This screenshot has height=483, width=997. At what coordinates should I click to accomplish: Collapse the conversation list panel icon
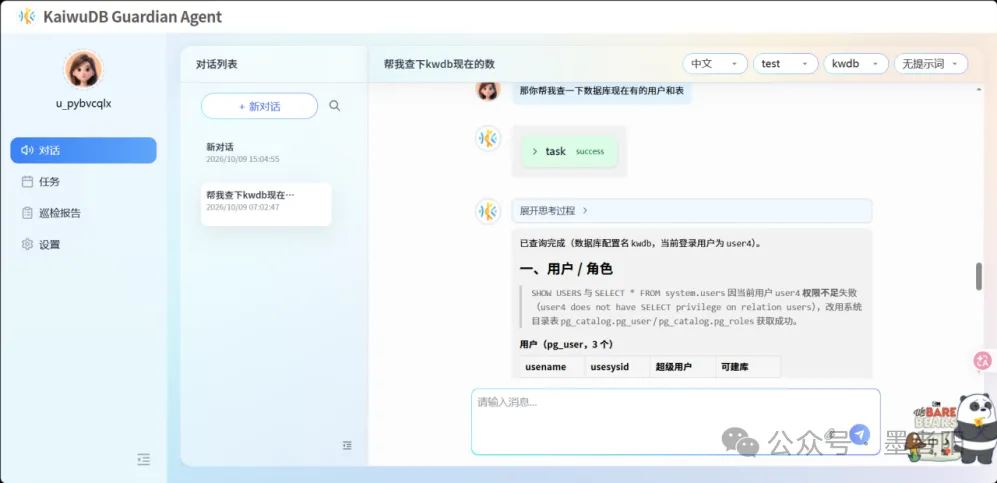click(347, 446)
